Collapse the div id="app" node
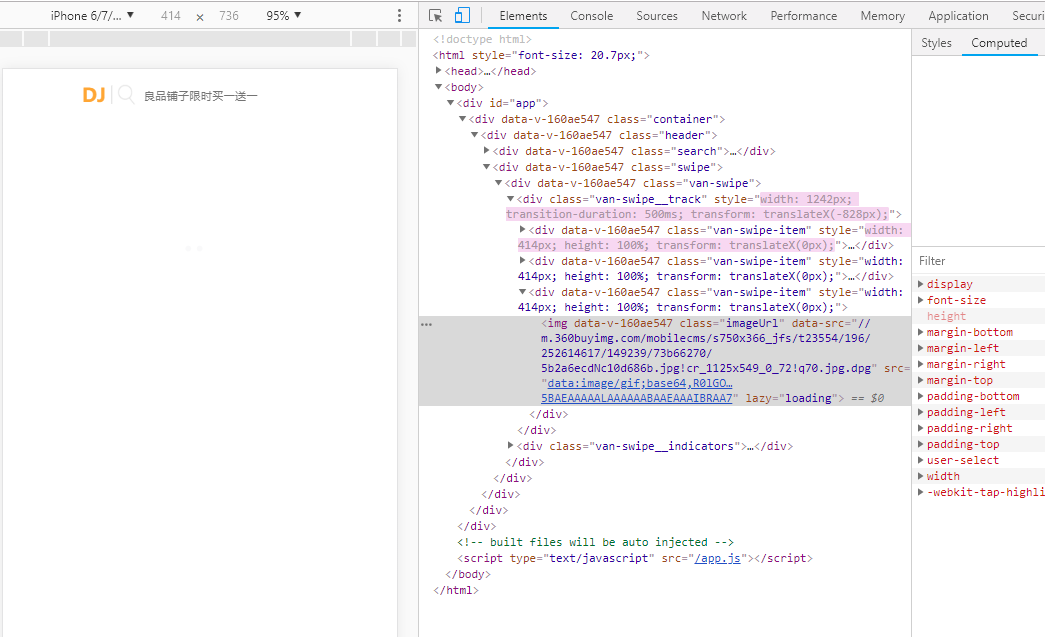 (x=451, y=103)
